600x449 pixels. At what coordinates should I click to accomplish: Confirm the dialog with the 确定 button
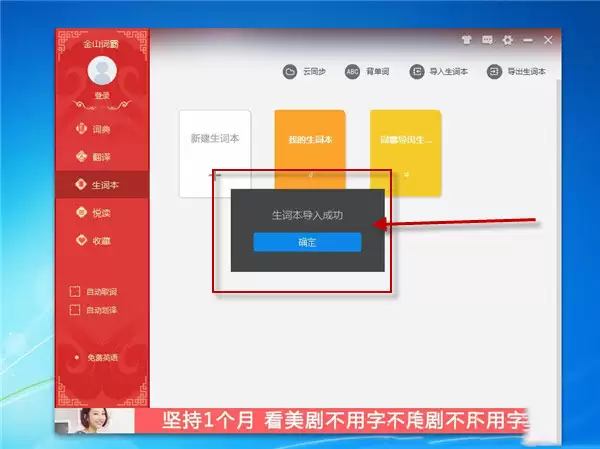coord(307,242)
